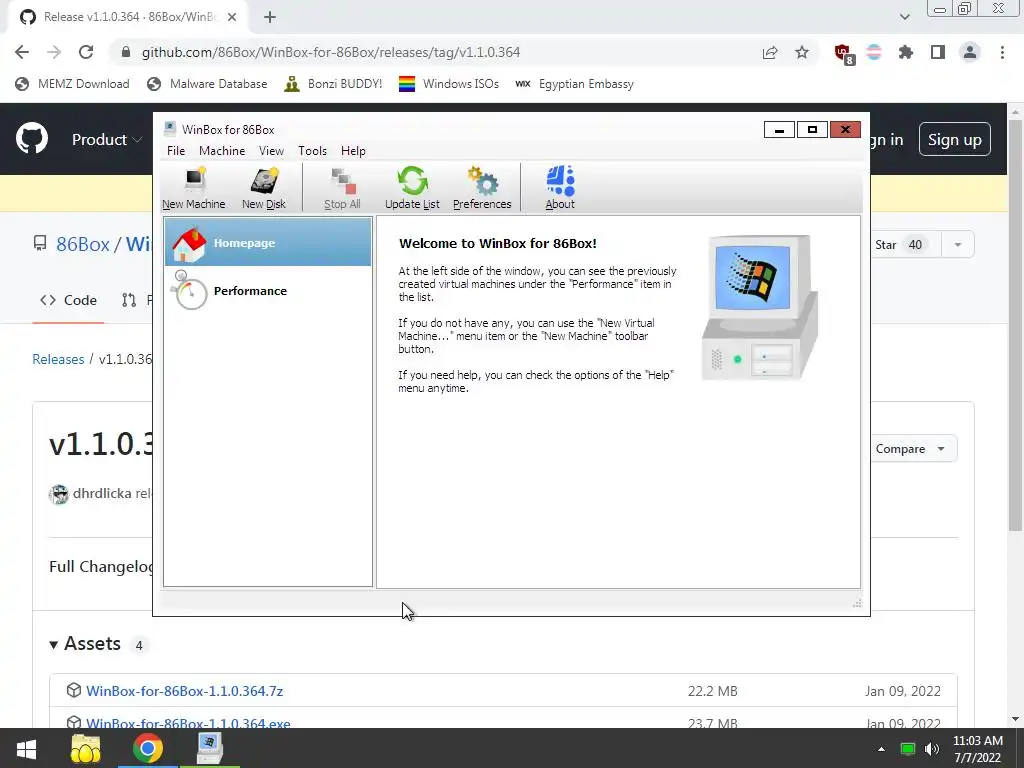The image size is (1024, 768).
Task: Select Performance item in WinBox sidebar
Action: click(268, 291)
